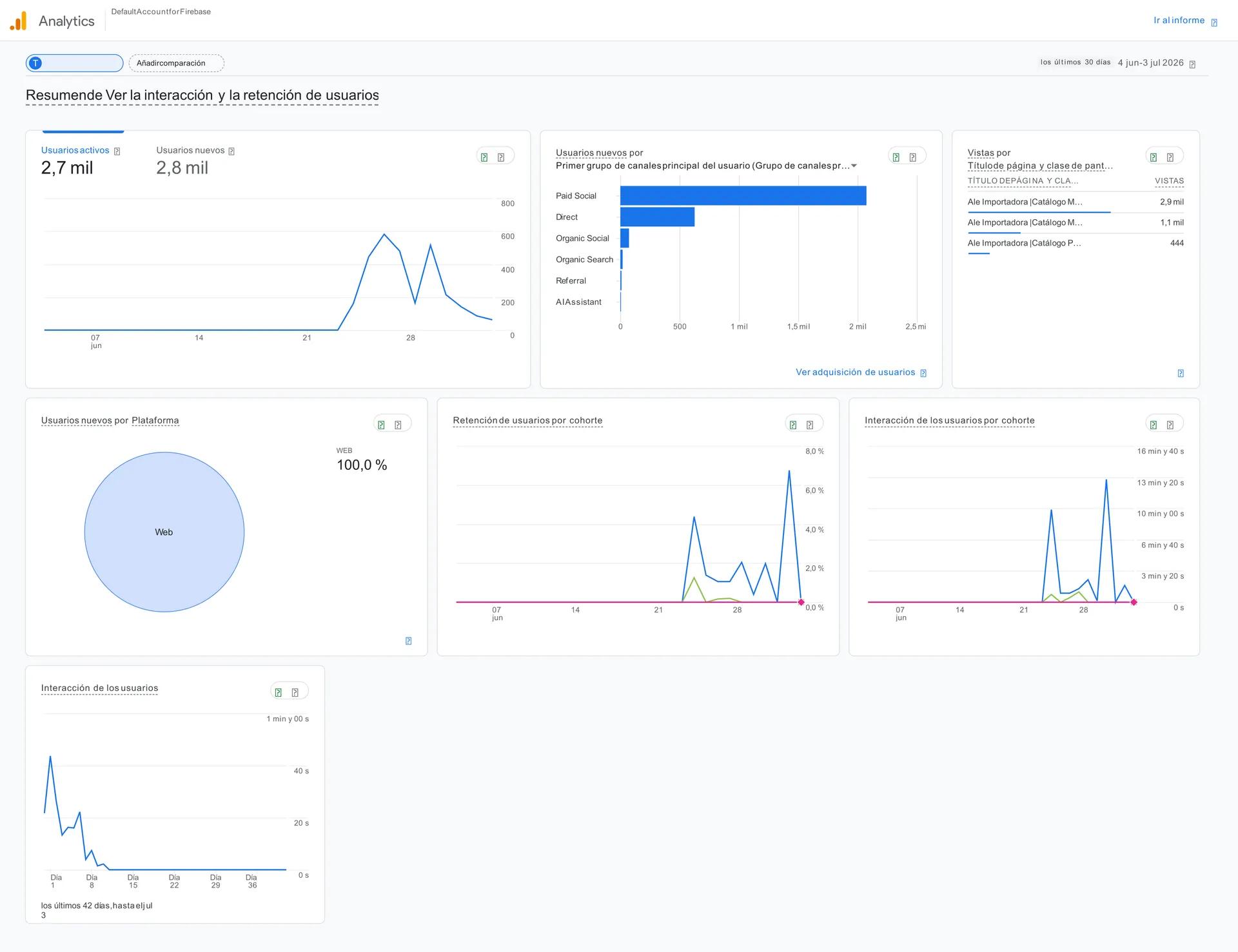Click the Direct bar in chart
The height and width of the screenshot is (952, 1238).
[657, 217]
